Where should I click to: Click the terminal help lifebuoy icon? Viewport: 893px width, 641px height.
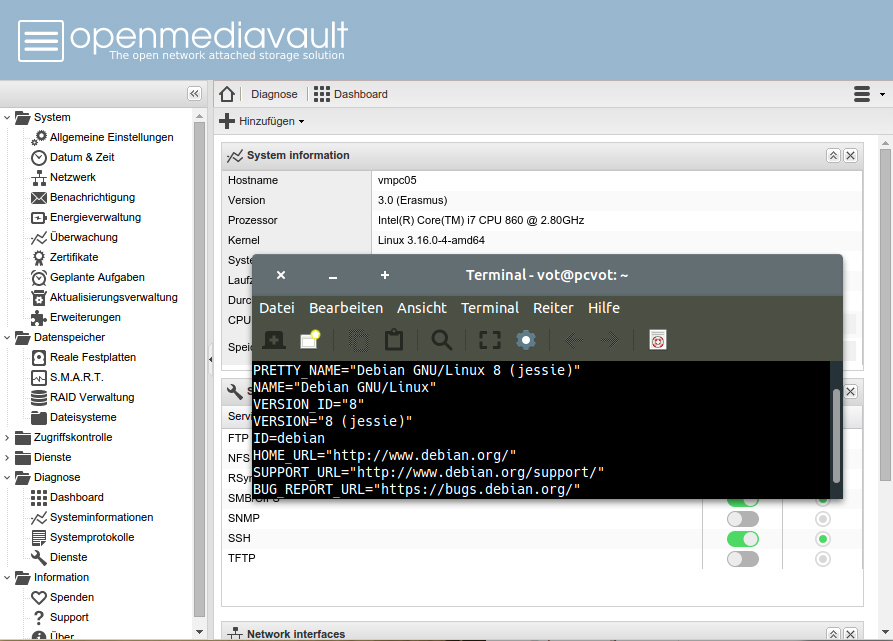(x=658, y=340)
